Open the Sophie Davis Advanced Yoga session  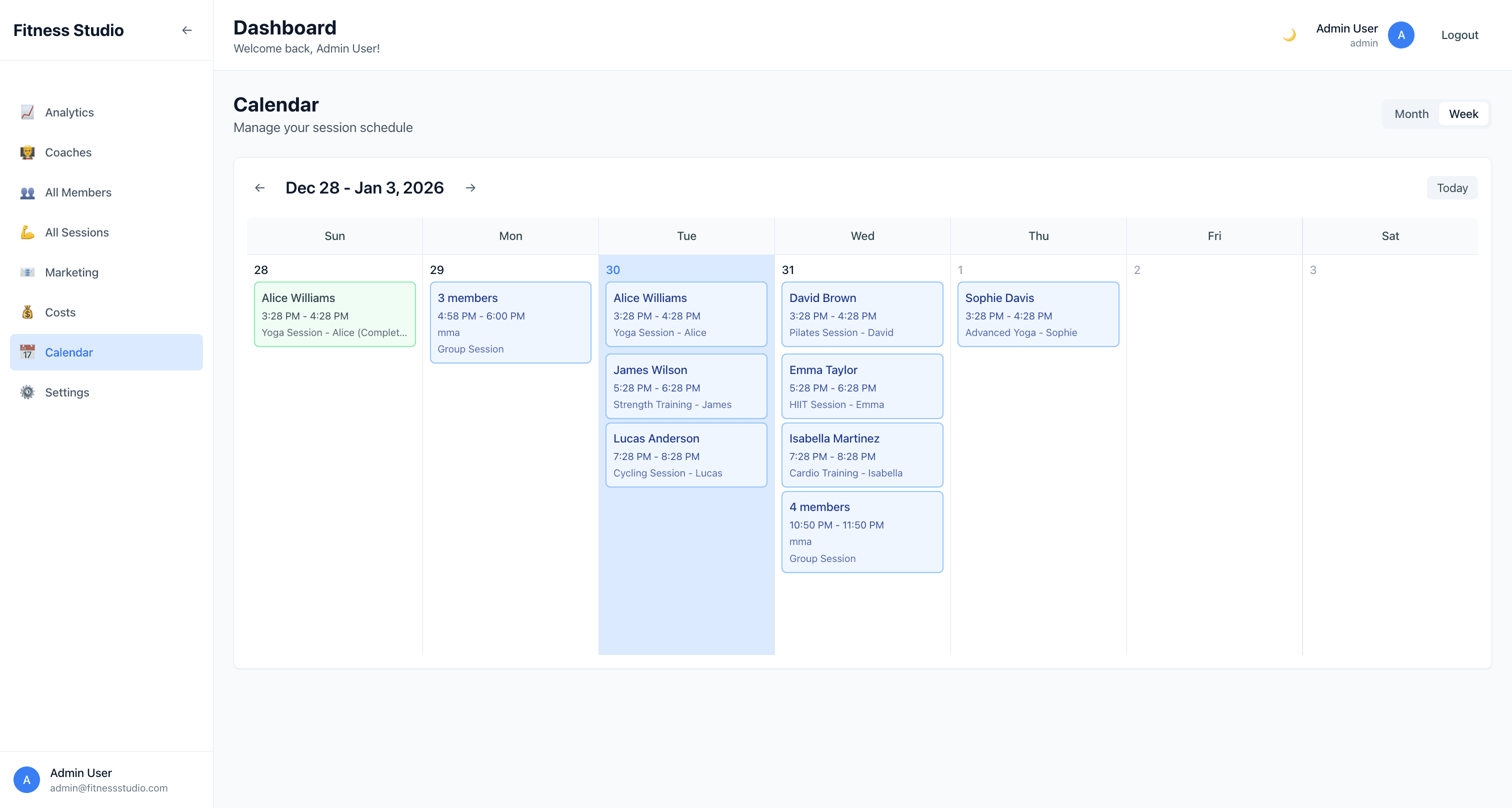[1037, 314]
